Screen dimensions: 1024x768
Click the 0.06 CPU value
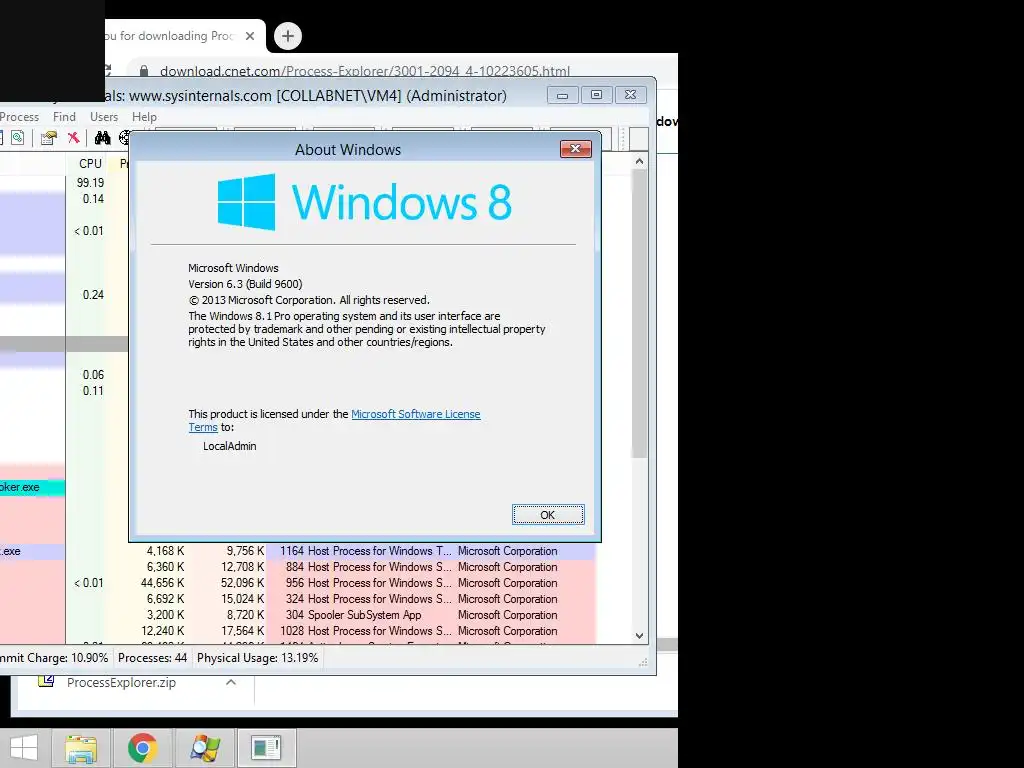click(93, 375)
